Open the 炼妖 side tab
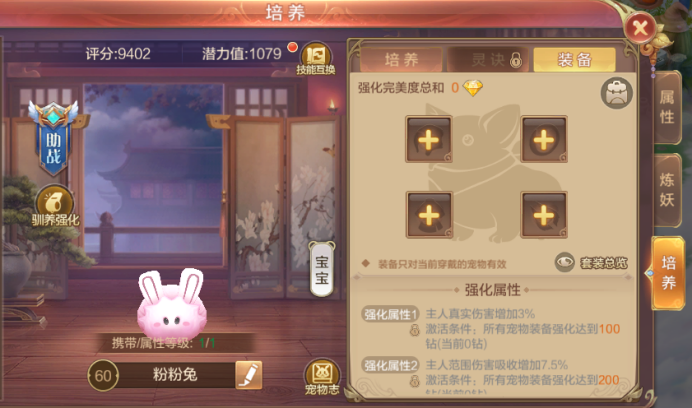This screenshot has height=408, width=692. [667, 190]
